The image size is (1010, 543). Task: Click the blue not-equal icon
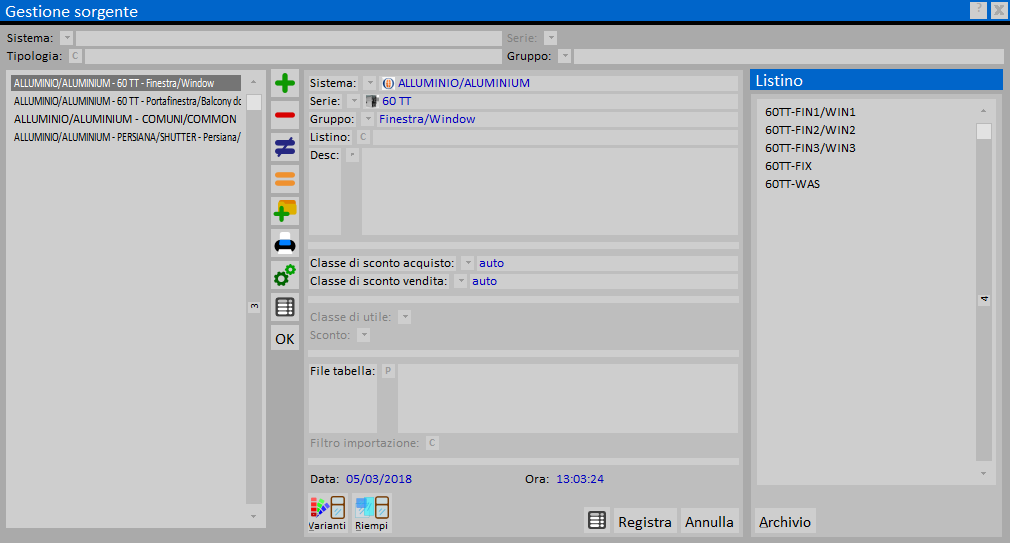point(285,147)
